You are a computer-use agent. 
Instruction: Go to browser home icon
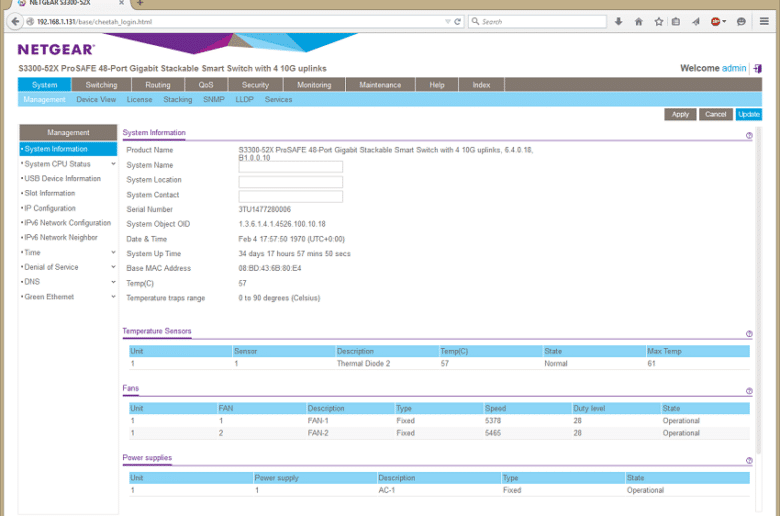tap(639, 21)
